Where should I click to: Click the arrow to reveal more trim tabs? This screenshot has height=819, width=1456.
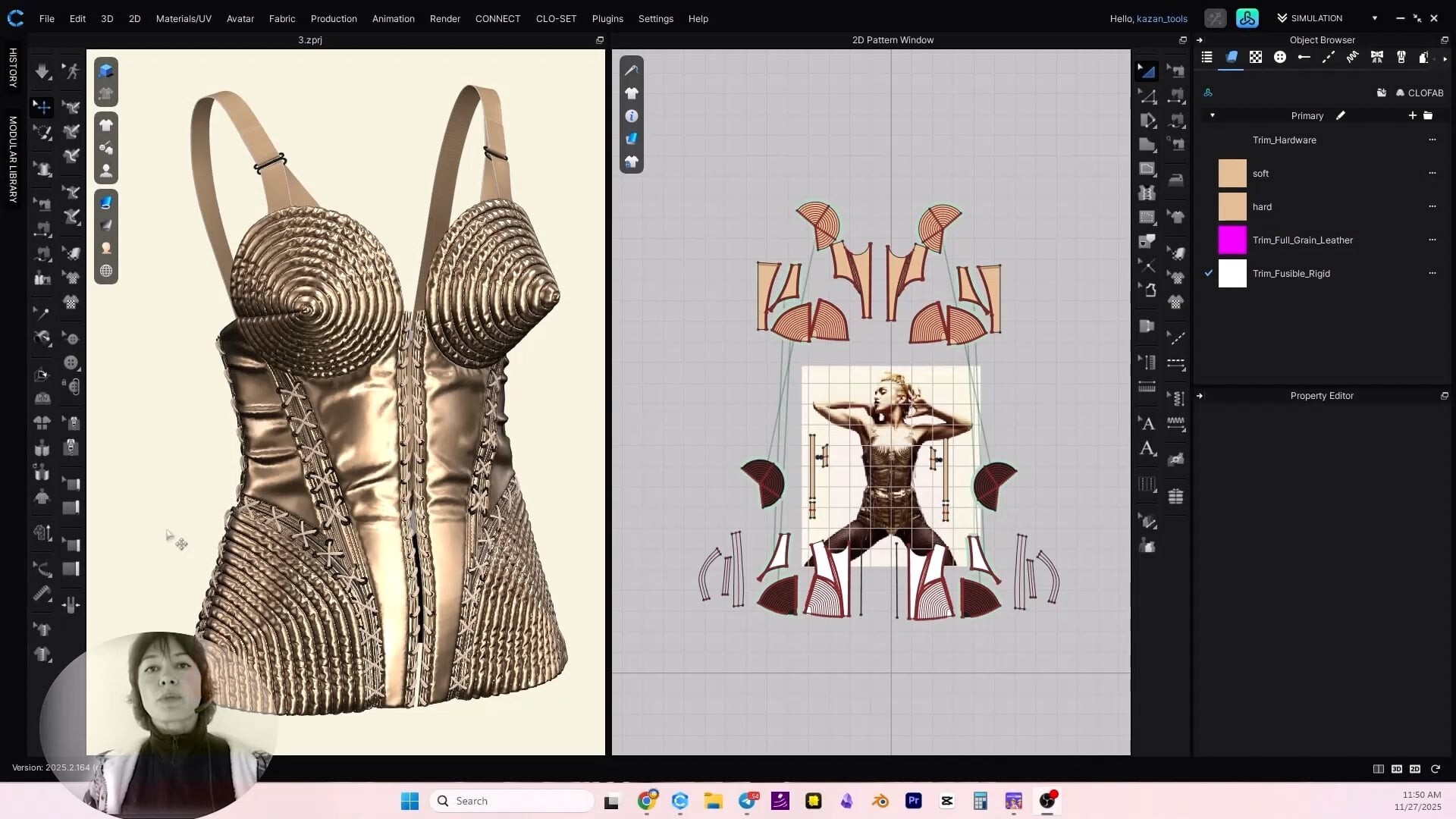coord(1445,57)
